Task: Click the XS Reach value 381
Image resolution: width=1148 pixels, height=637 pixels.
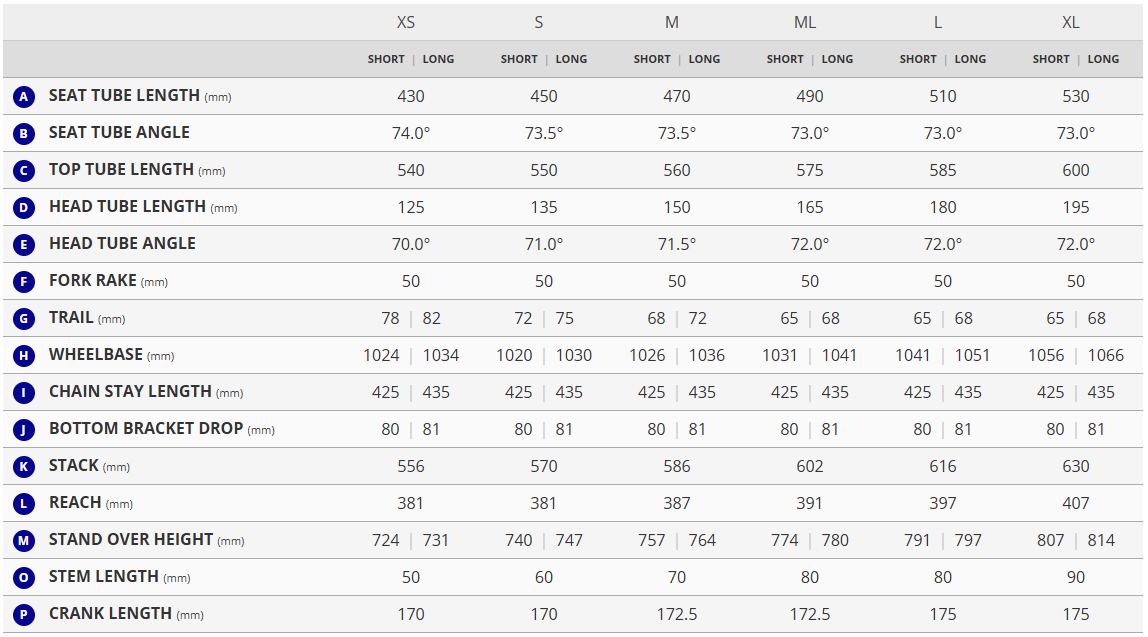Action: point(411,503)
